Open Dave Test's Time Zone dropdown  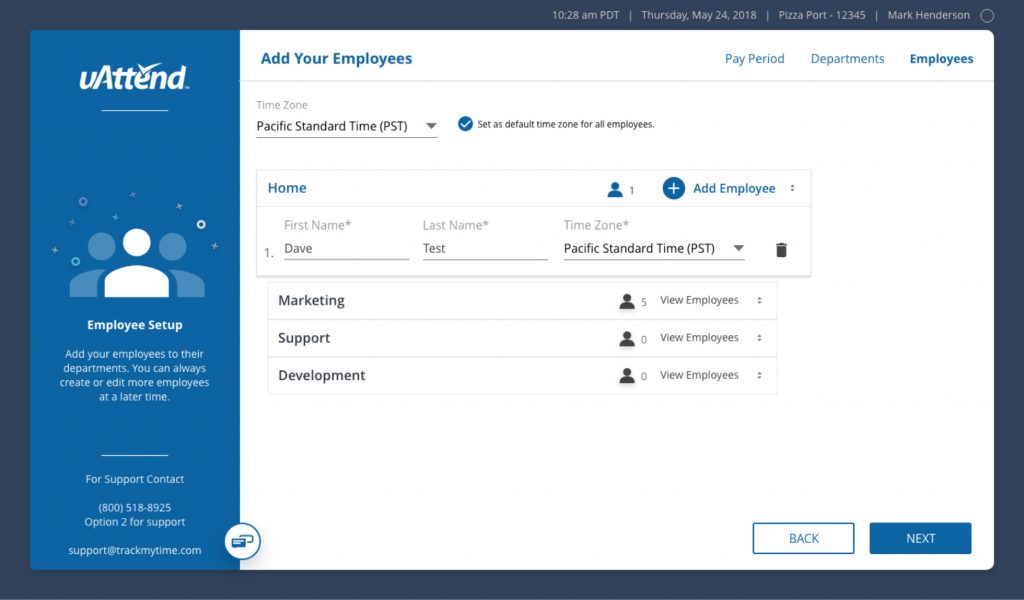654,249
